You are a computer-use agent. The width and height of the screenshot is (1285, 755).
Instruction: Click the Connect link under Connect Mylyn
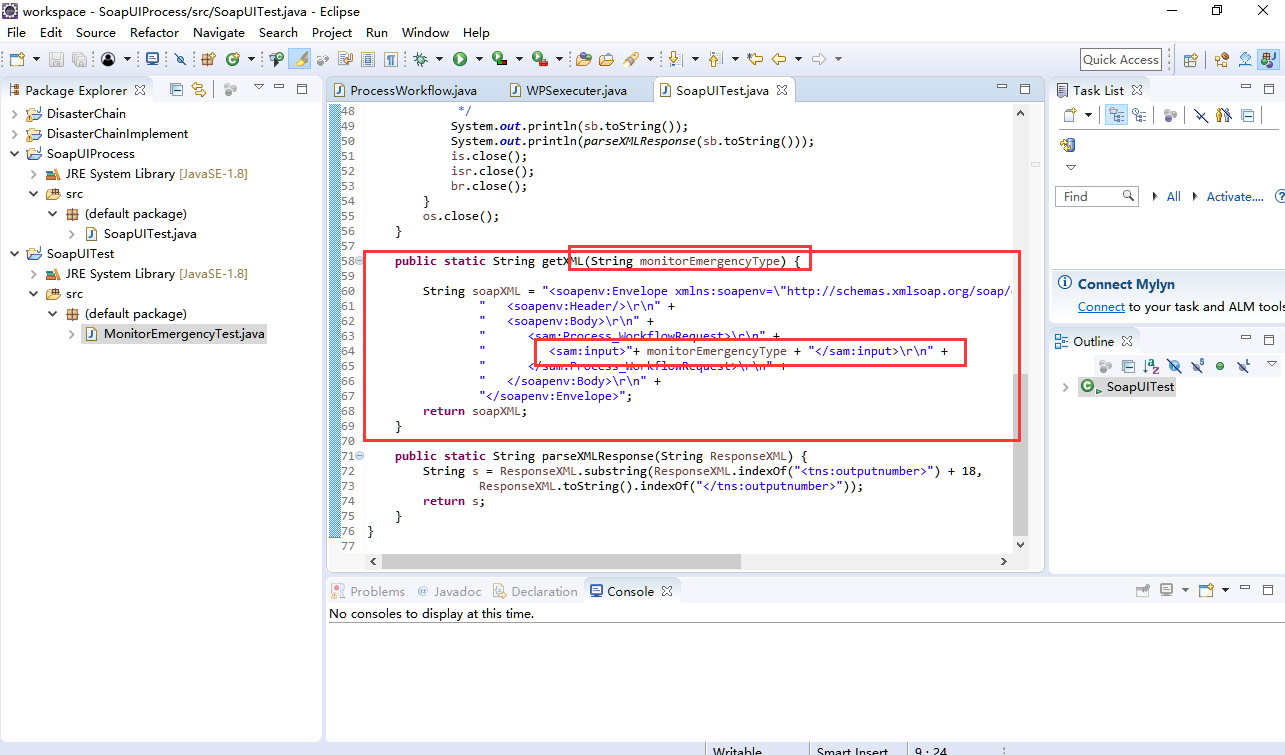point(1100,307)
